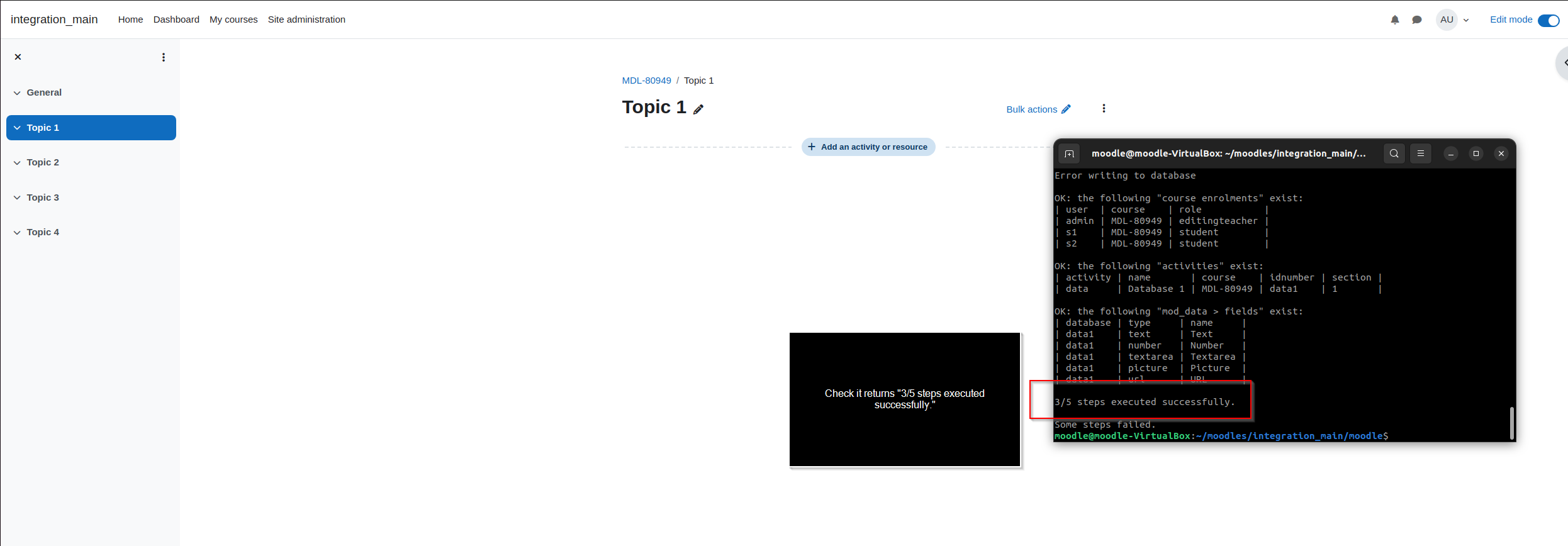Click the "textarea" type in terminal output
Screen dimensions: 1568x546
coord(1150,357)
